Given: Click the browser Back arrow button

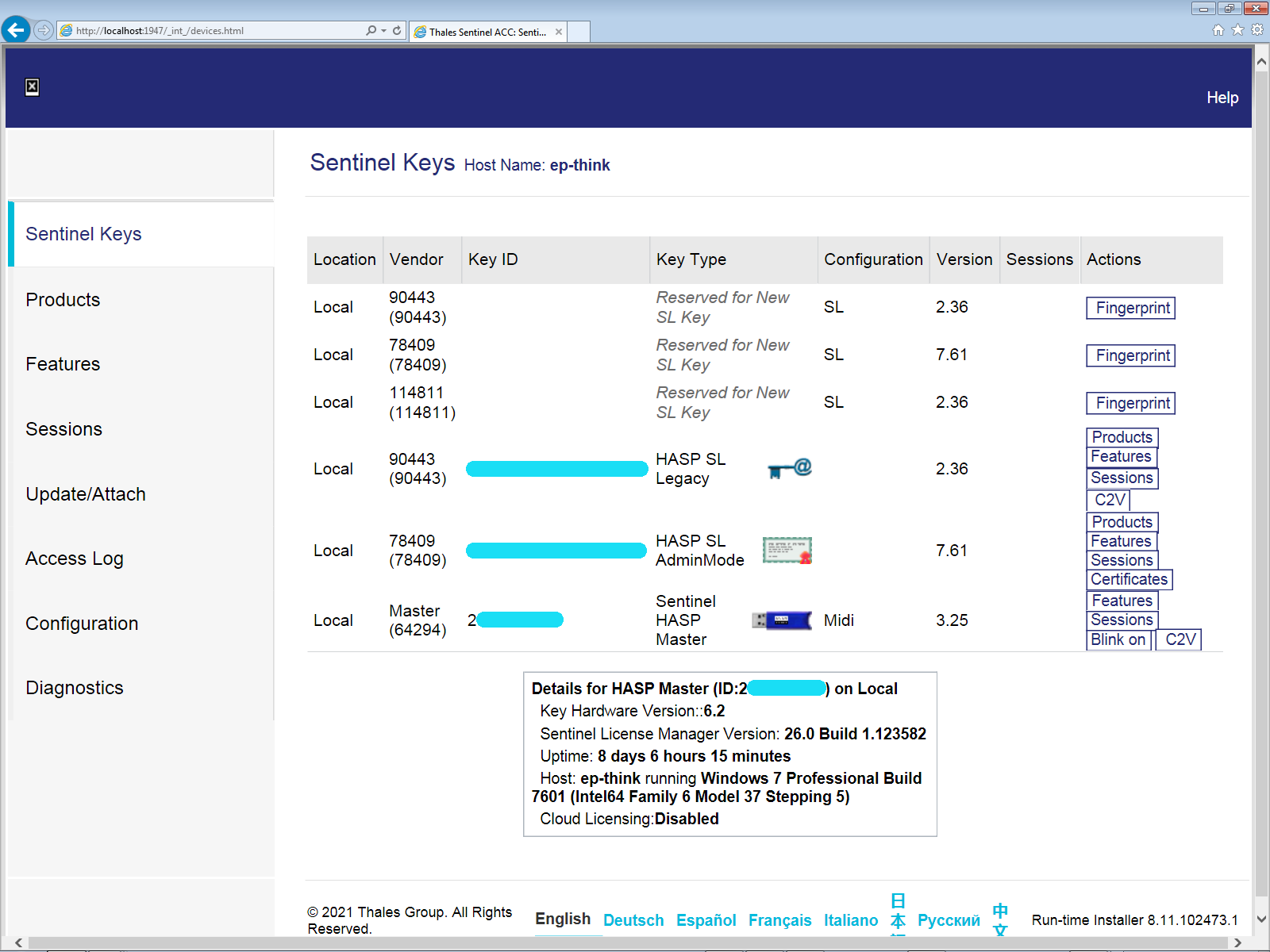Looking at the screenshot, I should point(16,30).
